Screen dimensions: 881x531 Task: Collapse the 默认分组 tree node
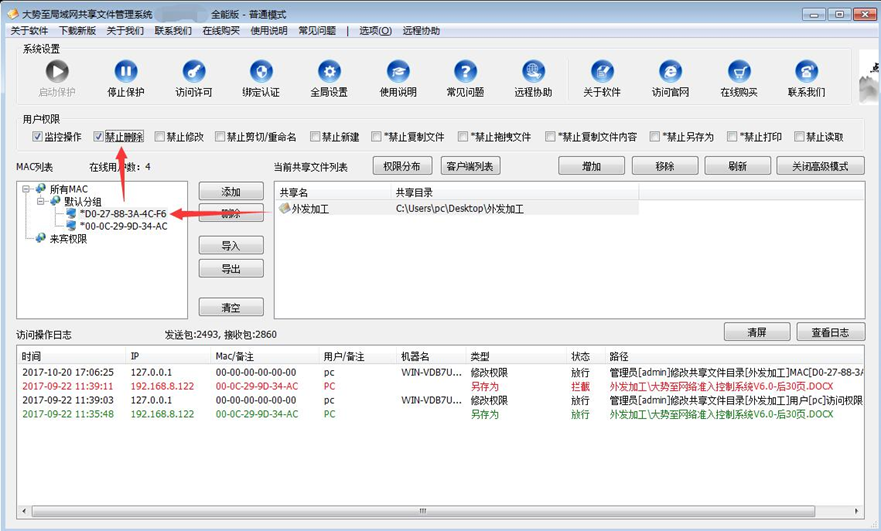point(40,201)
